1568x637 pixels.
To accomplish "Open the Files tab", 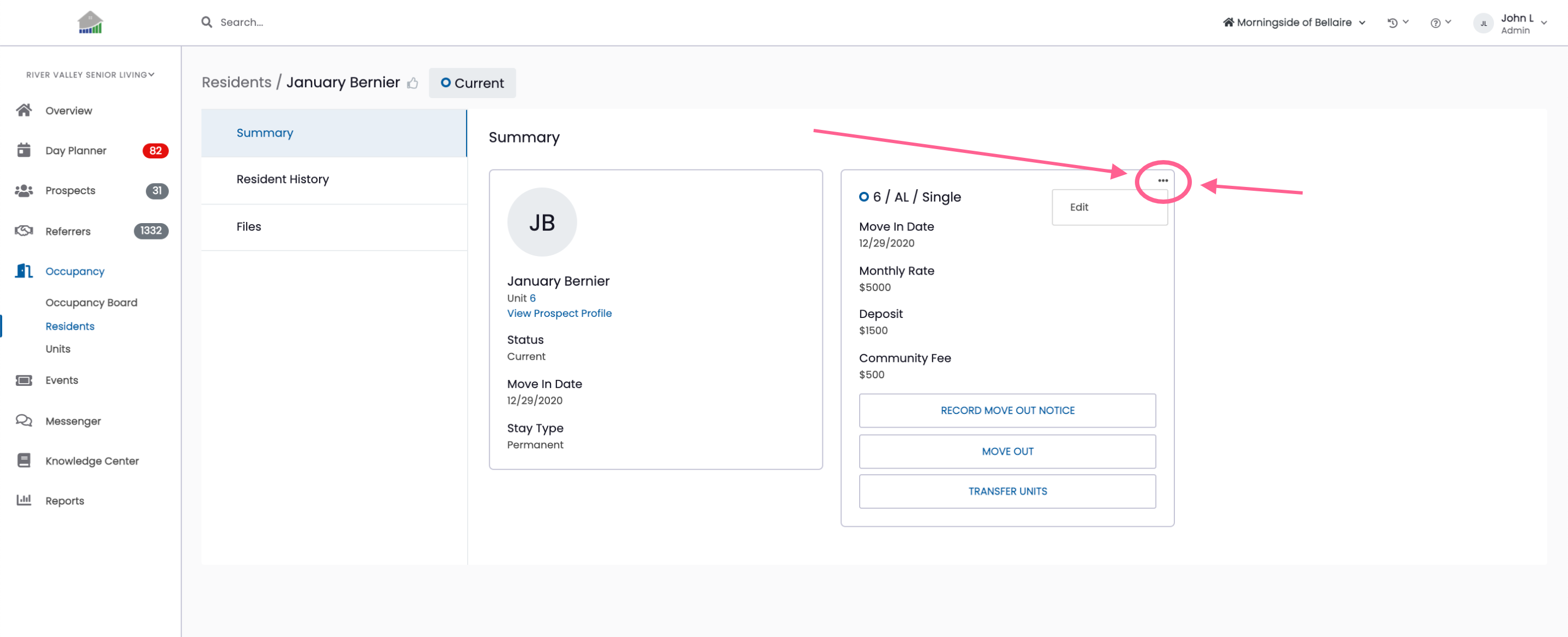I will [333, 226].
